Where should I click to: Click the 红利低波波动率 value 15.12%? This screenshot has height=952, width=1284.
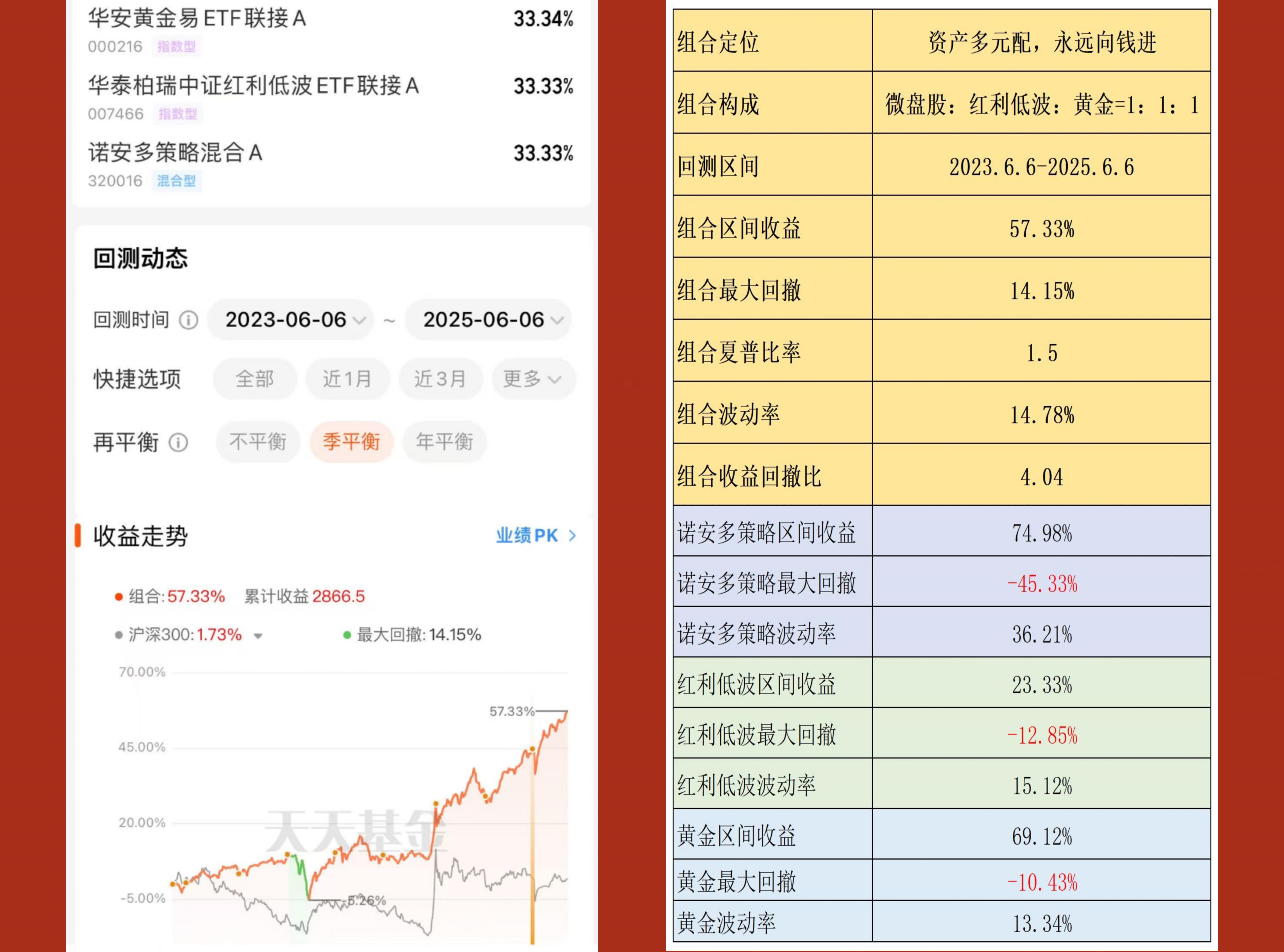pos(1042,786)
